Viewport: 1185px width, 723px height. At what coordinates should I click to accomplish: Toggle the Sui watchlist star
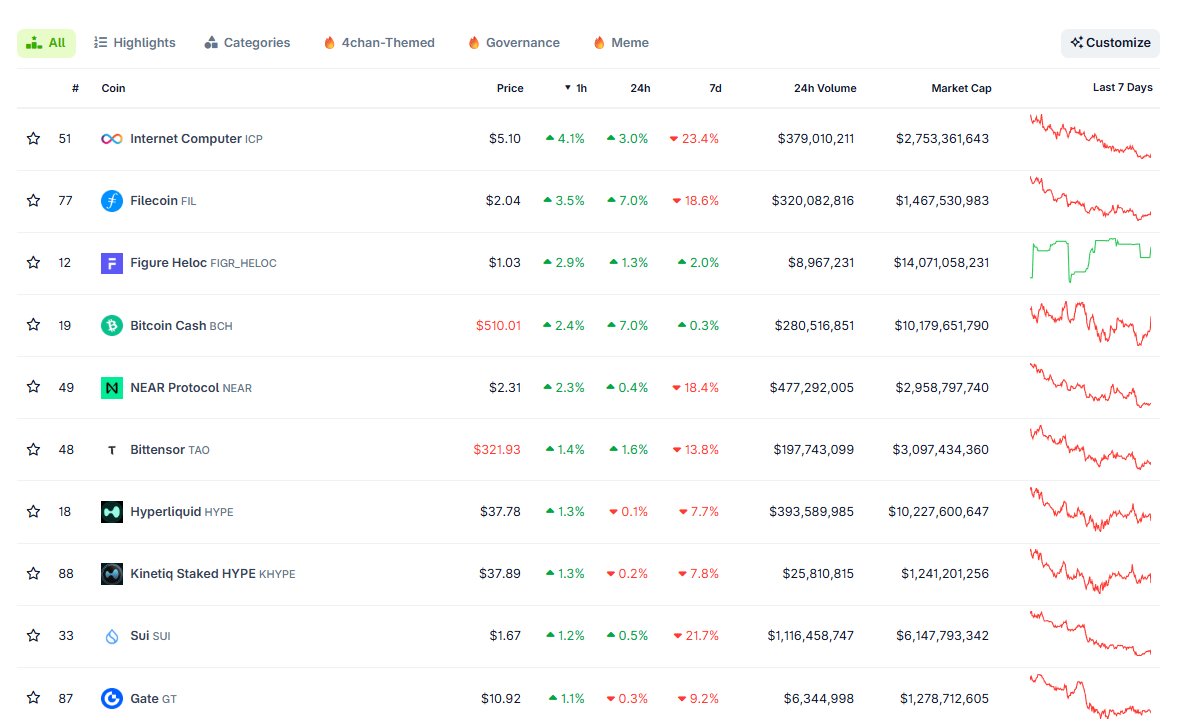33,635
